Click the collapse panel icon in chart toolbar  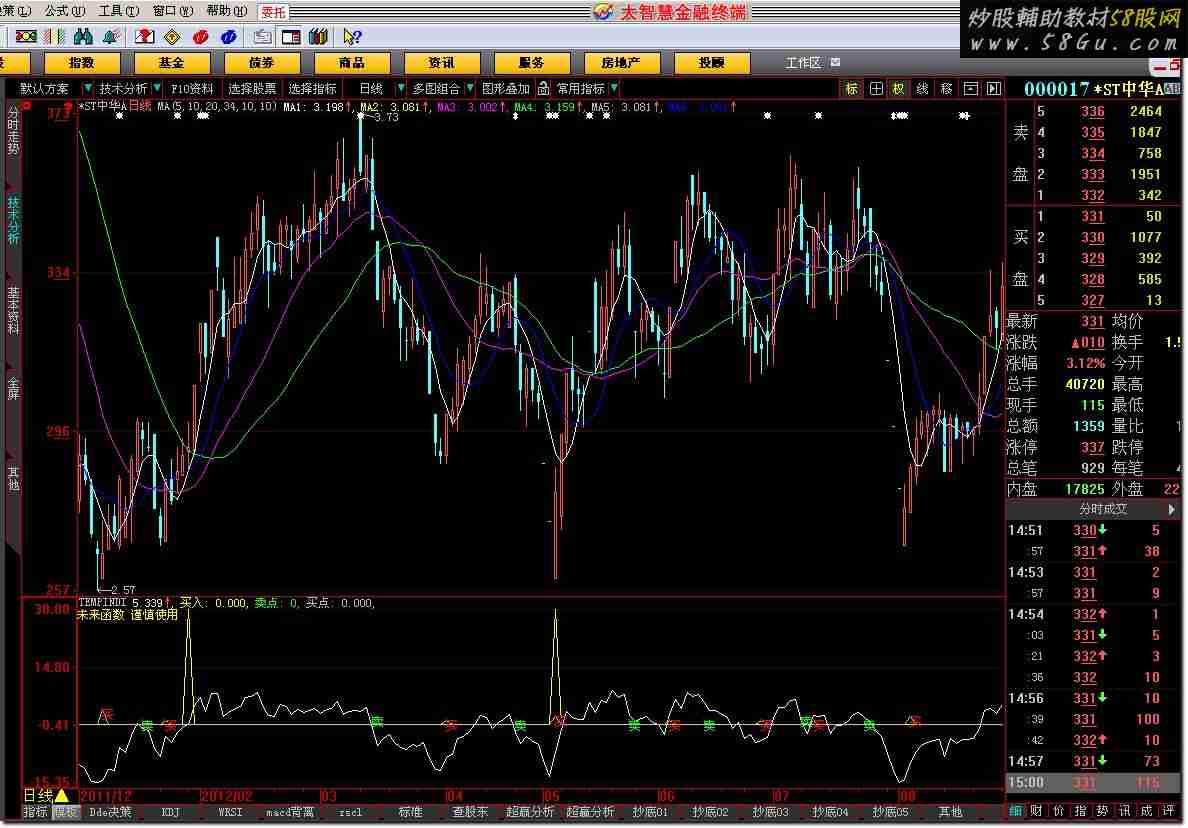[971, 89]
